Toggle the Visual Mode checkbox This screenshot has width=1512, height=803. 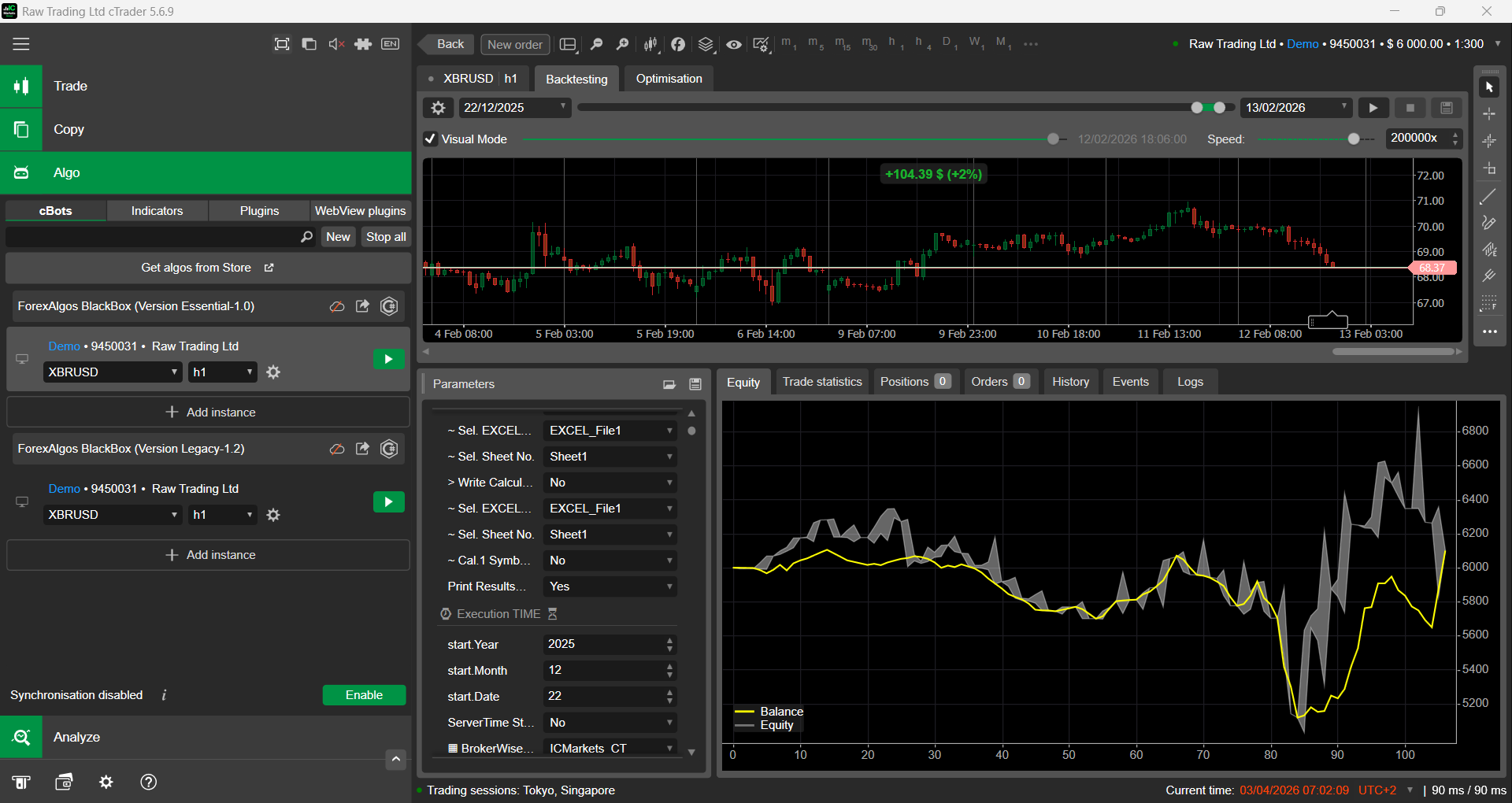click(431, 139)
